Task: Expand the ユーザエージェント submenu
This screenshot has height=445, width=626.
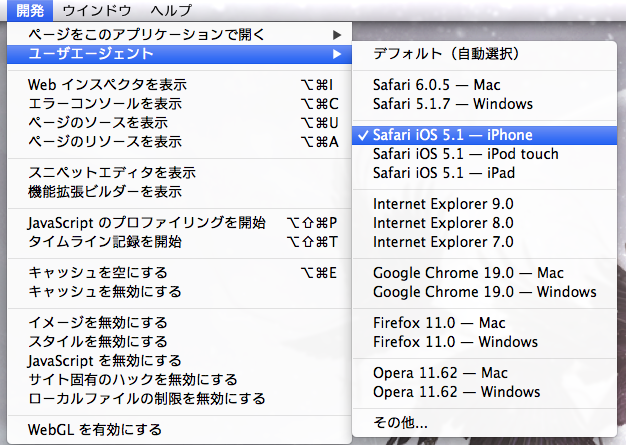Action: coord(179,54)
